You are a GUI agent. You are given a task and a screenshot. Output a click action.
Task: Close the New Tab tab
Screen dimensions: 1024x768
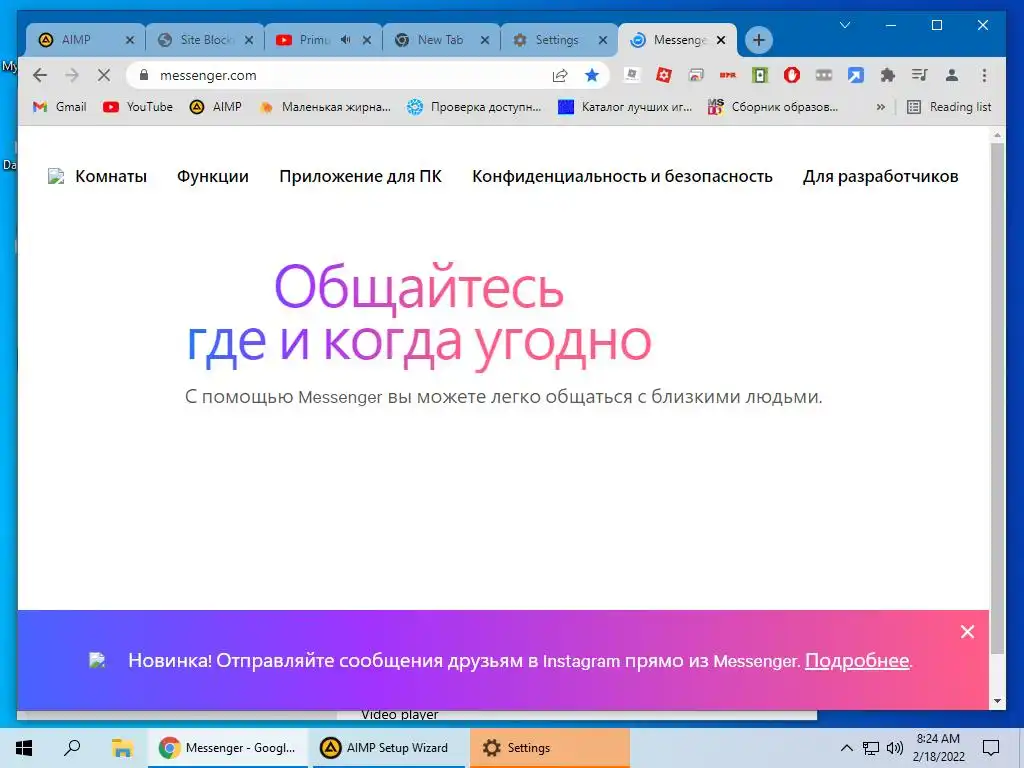click(485, 40)
